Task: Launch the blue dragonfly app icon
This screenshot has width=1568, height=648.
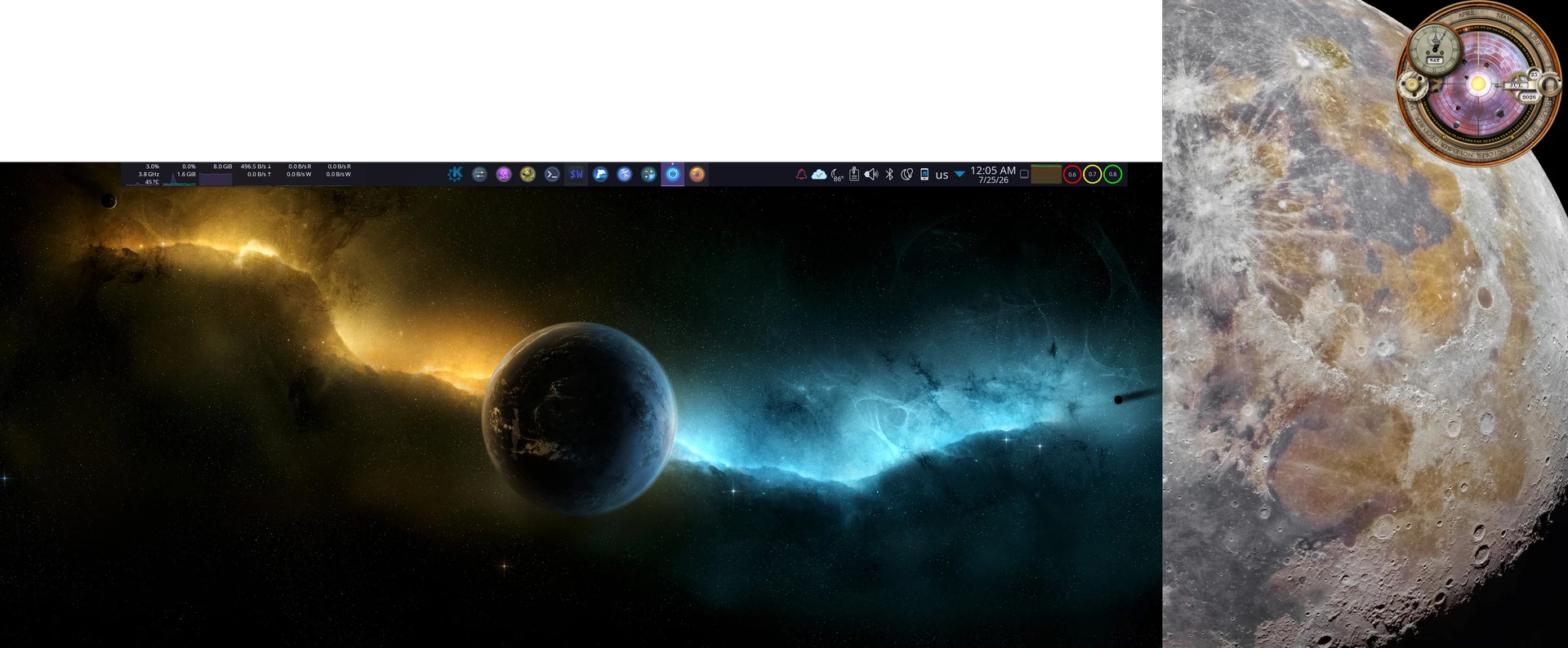Action: [625, 174]
